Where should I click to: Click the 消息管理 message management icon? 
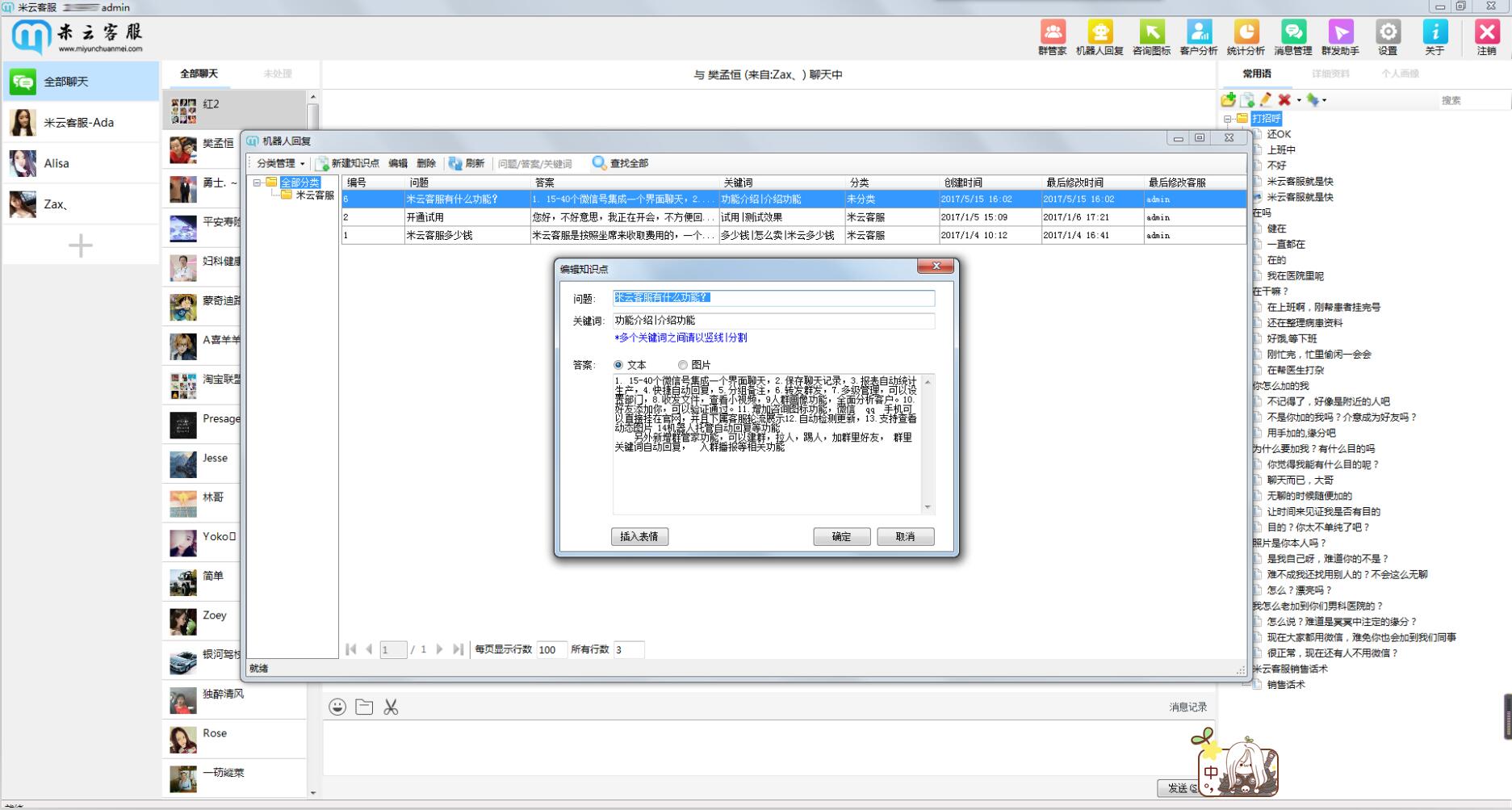(1293, 37)
